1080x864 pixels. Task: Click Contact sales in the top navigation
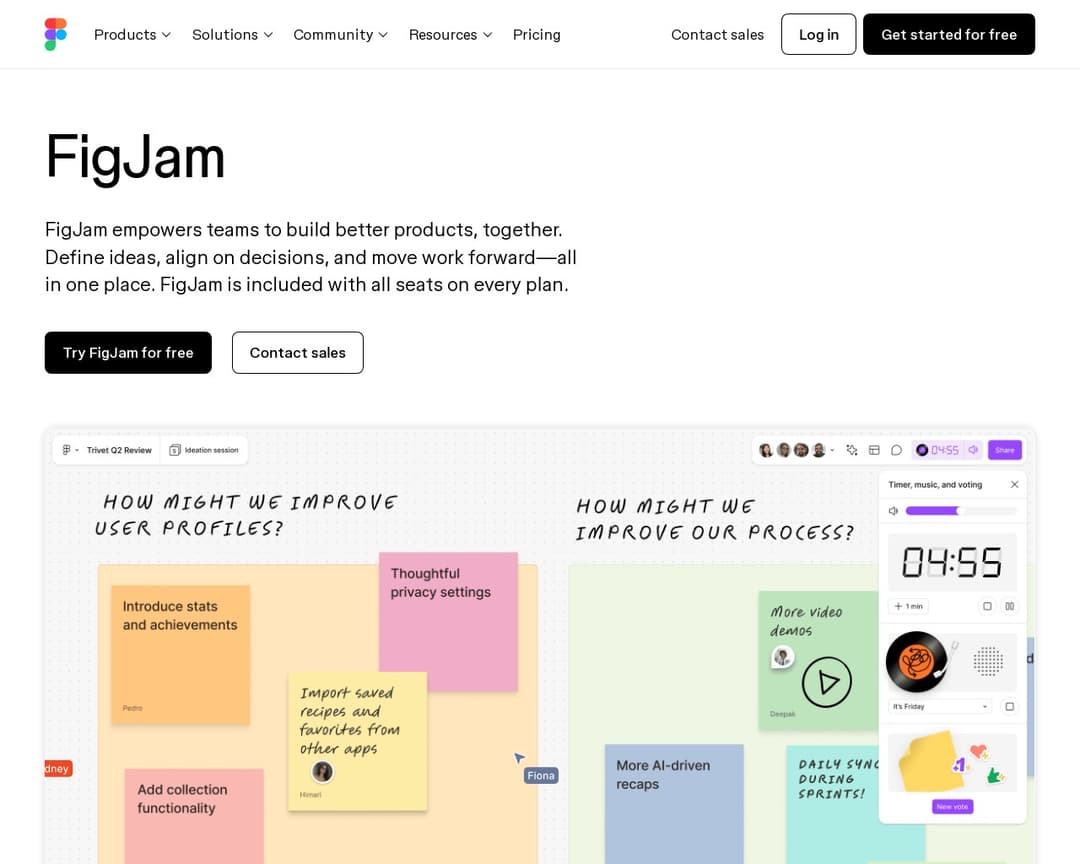pyautogui.click(x=717, y=34)
